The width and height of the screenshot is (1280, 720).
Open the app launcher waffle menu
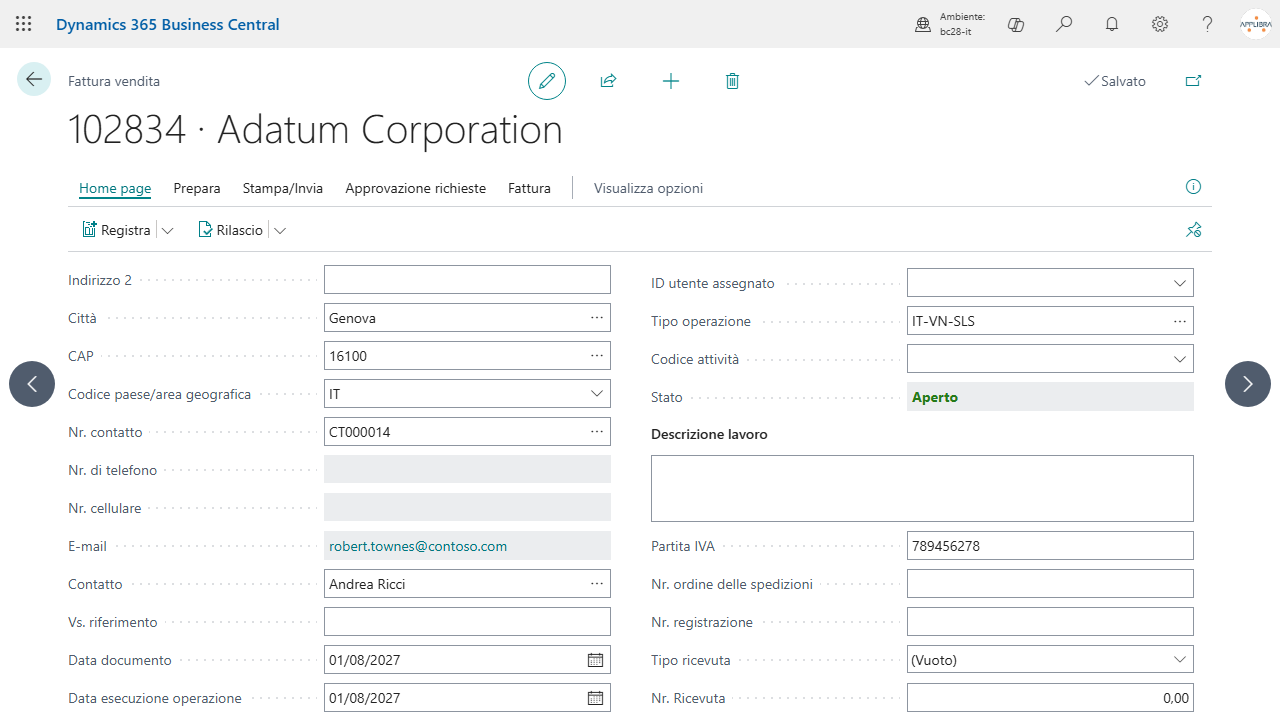pyautogui.click(x=24, y=24)
